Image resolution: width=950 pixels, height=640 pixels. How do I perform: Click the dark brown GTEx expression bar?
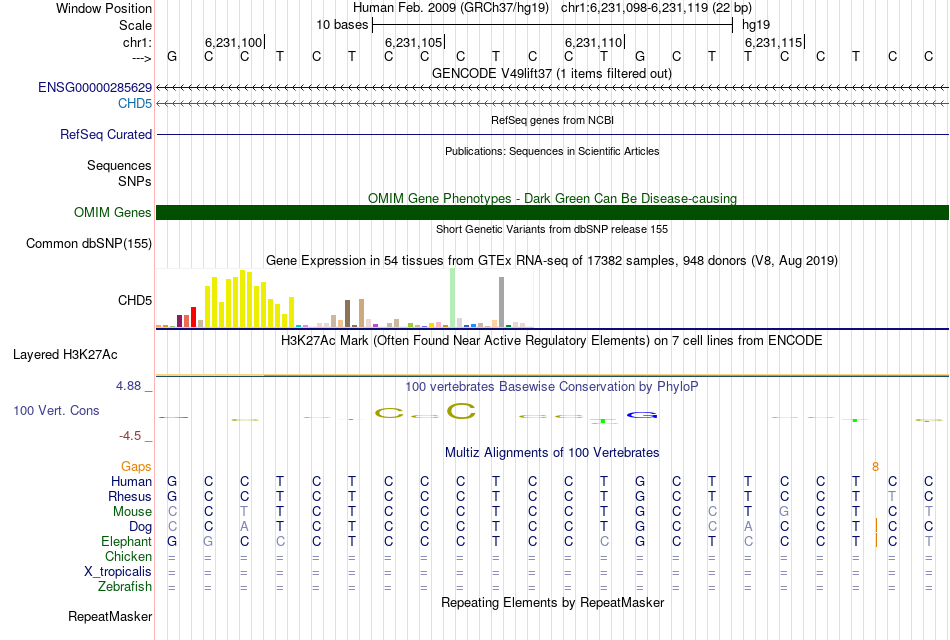348,313
